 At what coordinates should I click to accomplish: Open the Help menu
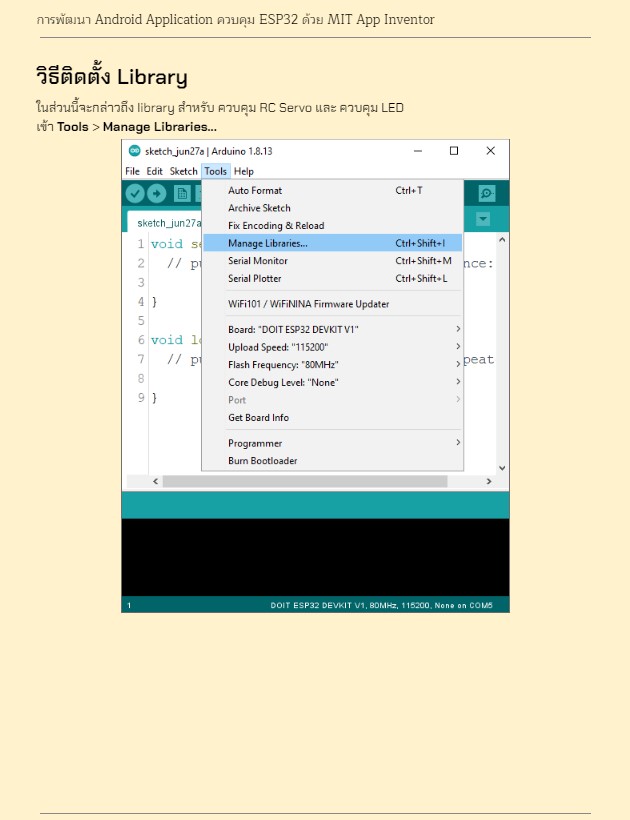(244, 171)
